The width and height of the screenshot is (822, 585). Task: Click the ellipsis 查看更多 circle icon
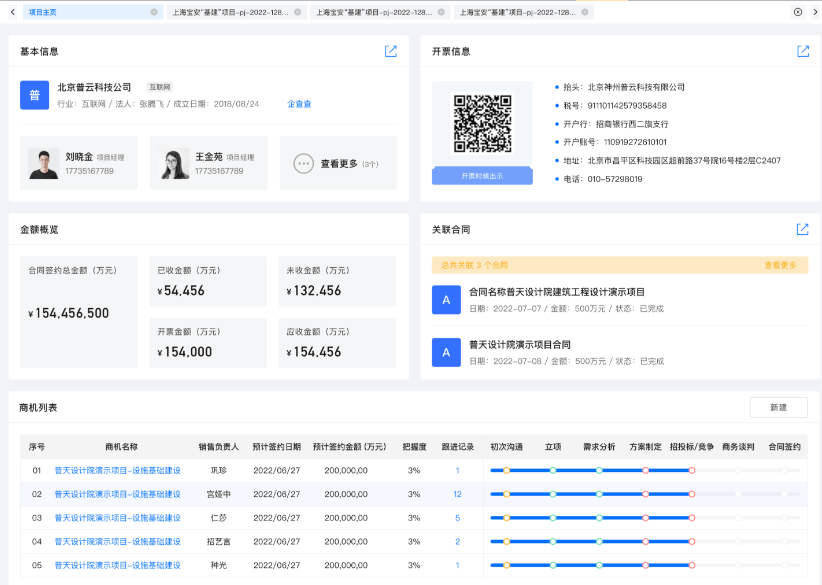304,164
